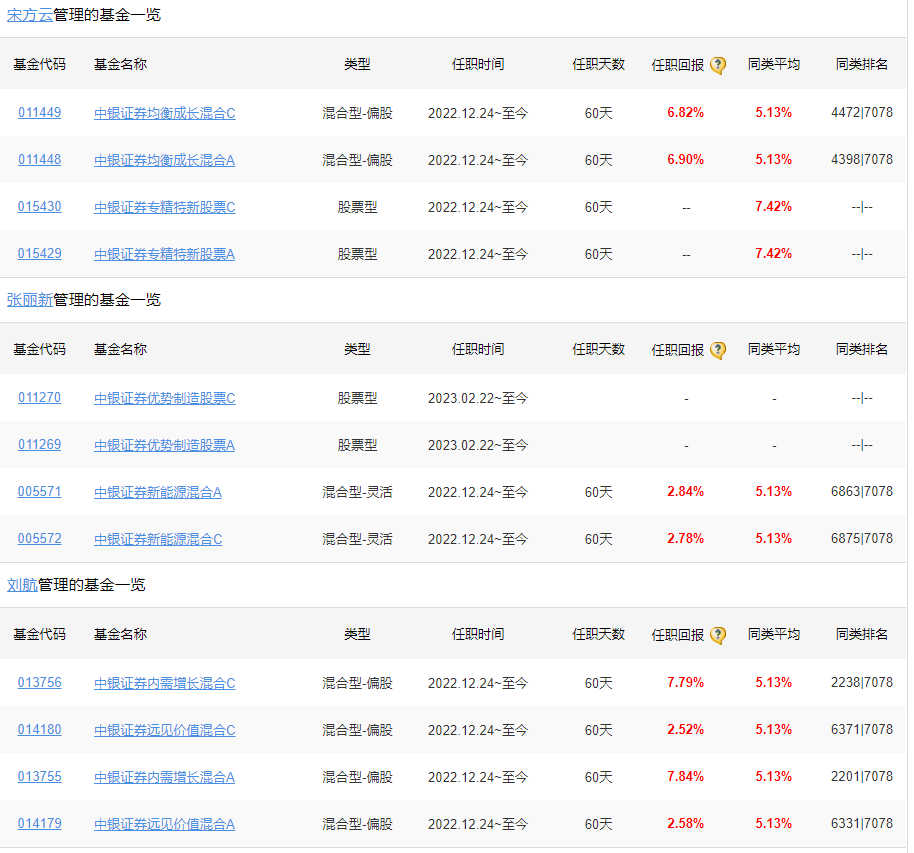
Task: Select ranking 2201|7078 cell
Action: click(862, 777)
